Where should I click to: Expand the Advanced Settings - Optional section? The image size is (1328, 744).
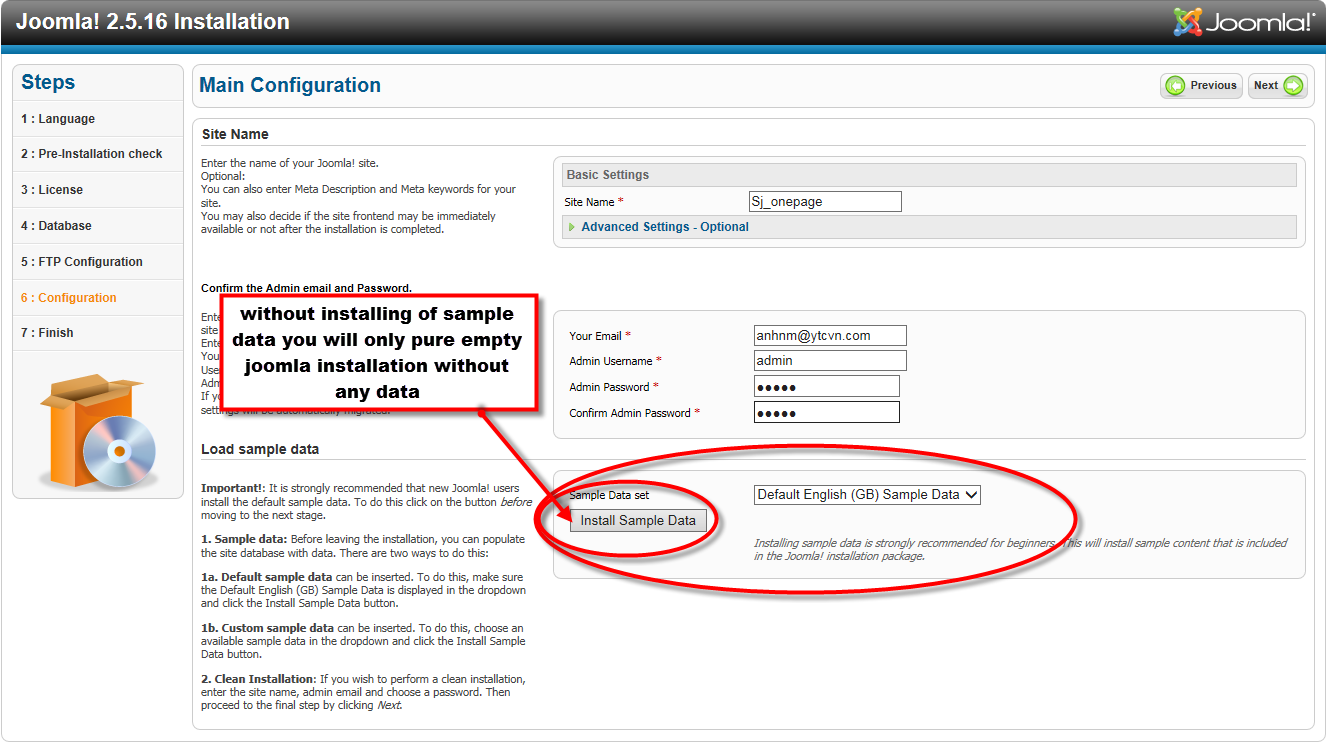(x=665, y=227)
